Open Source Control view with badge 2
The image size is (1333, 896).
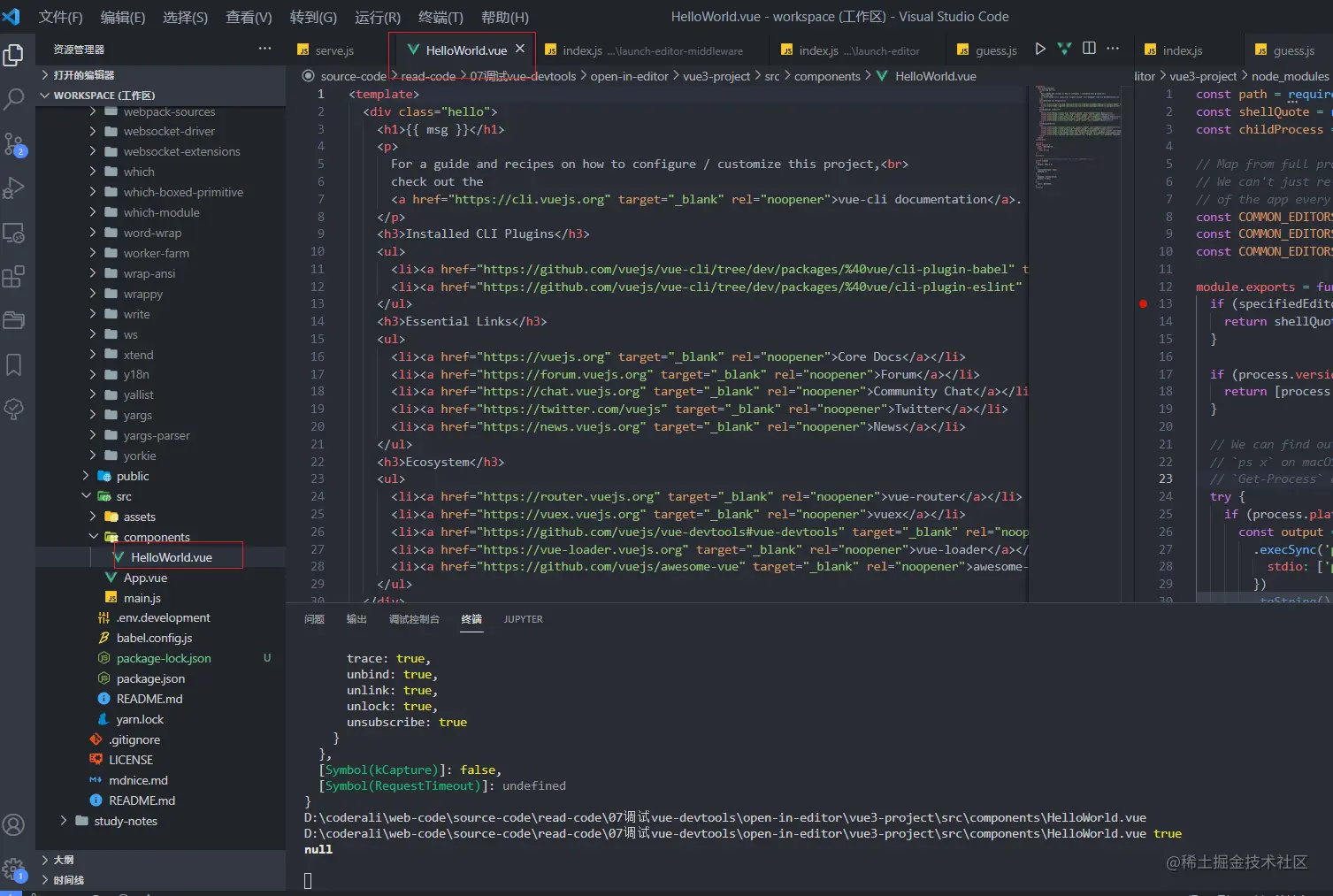[x=14, y=143]
